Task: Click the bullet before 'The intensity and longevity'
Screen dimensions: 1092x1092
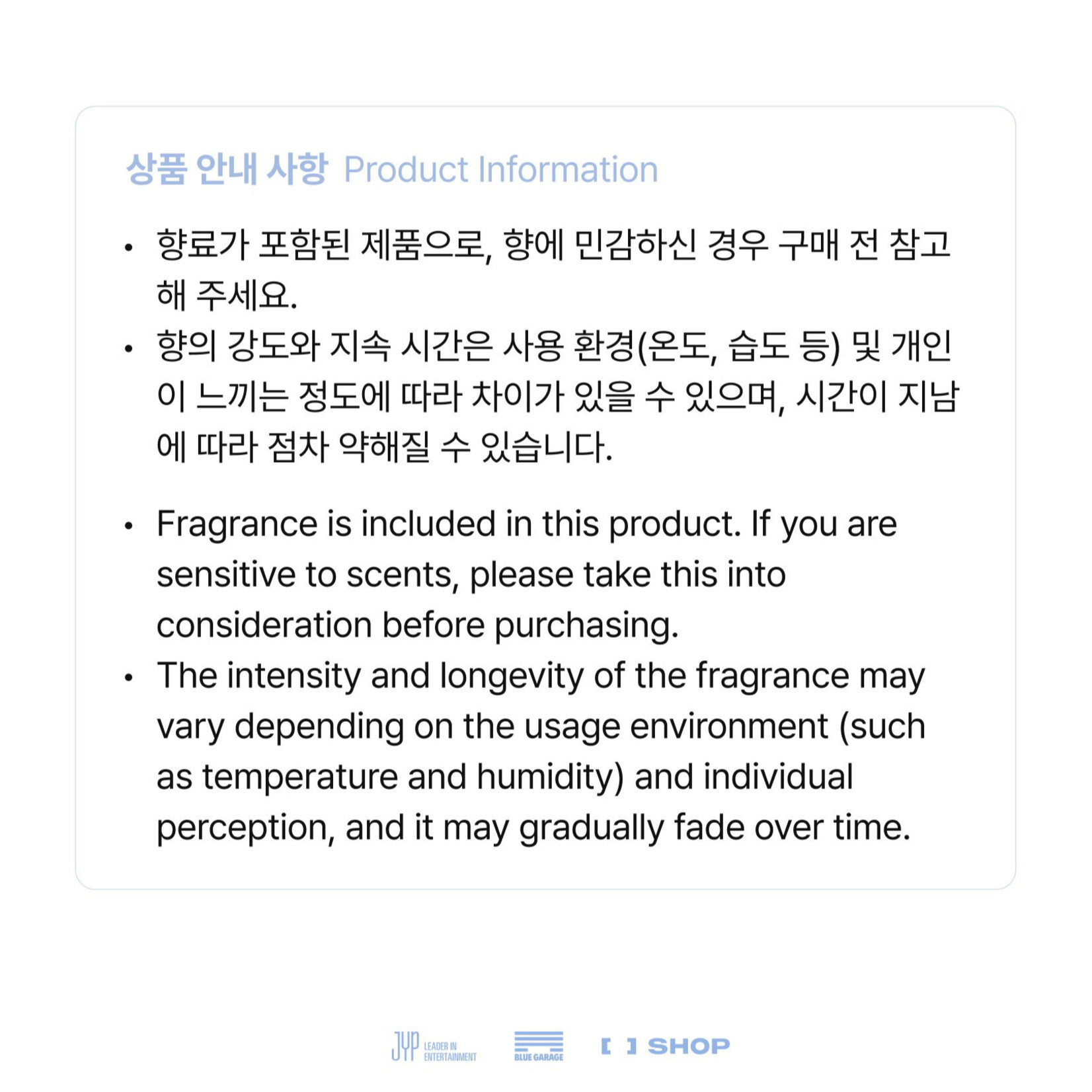Action: [129, 678]
